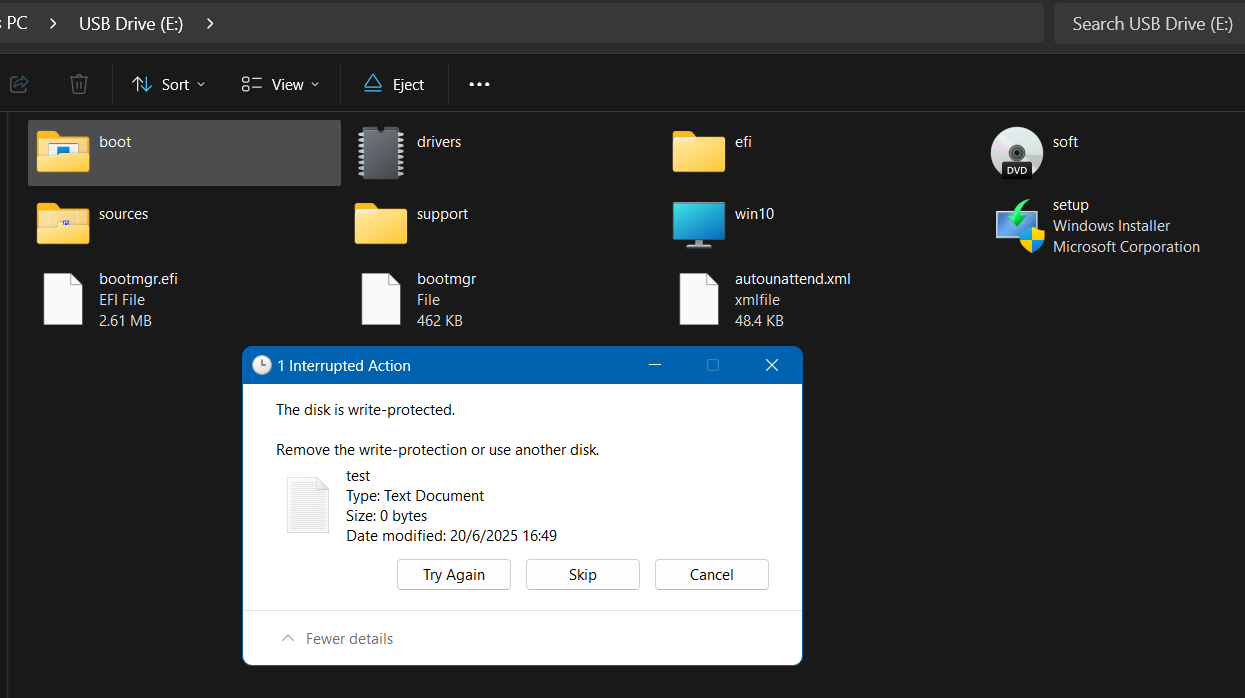Click the setup file name
Viewport: 1245px width, 698px height.
coord(1071,205)
